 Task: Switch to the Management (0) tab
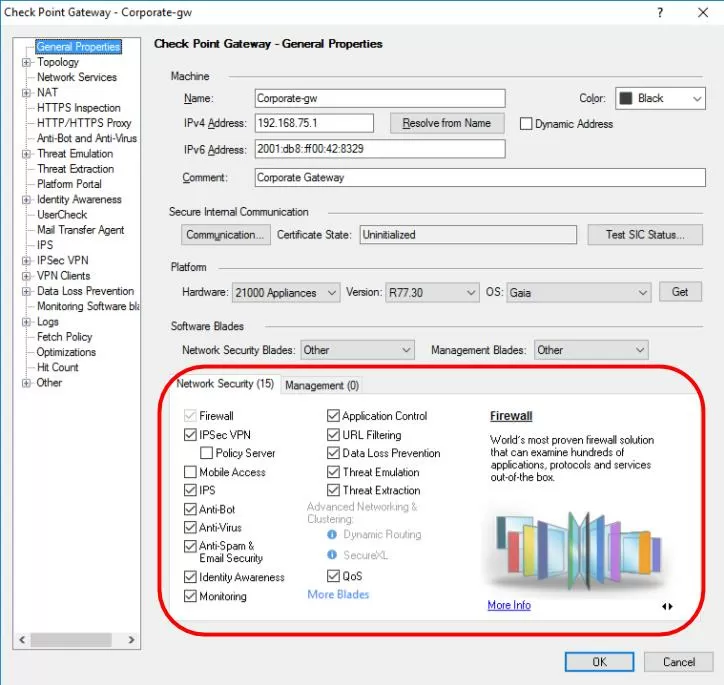point(321,385)
